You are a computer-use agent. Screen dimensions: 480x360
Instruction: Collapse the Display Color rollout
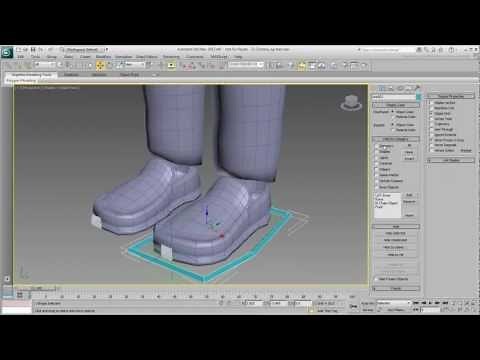pos(396,105)
